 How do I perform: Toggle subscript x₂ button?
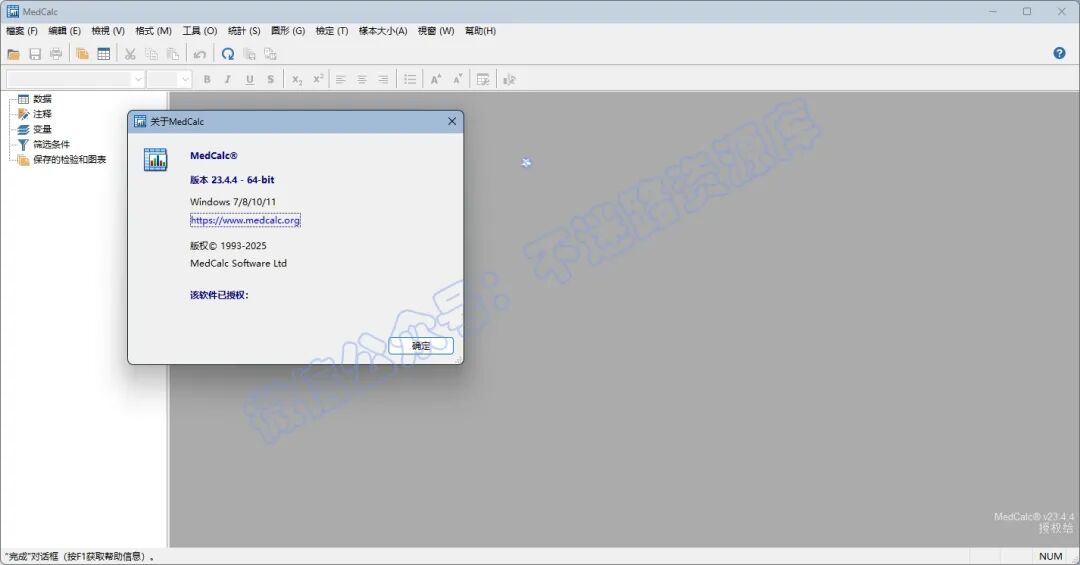click(x=297, y=79)
